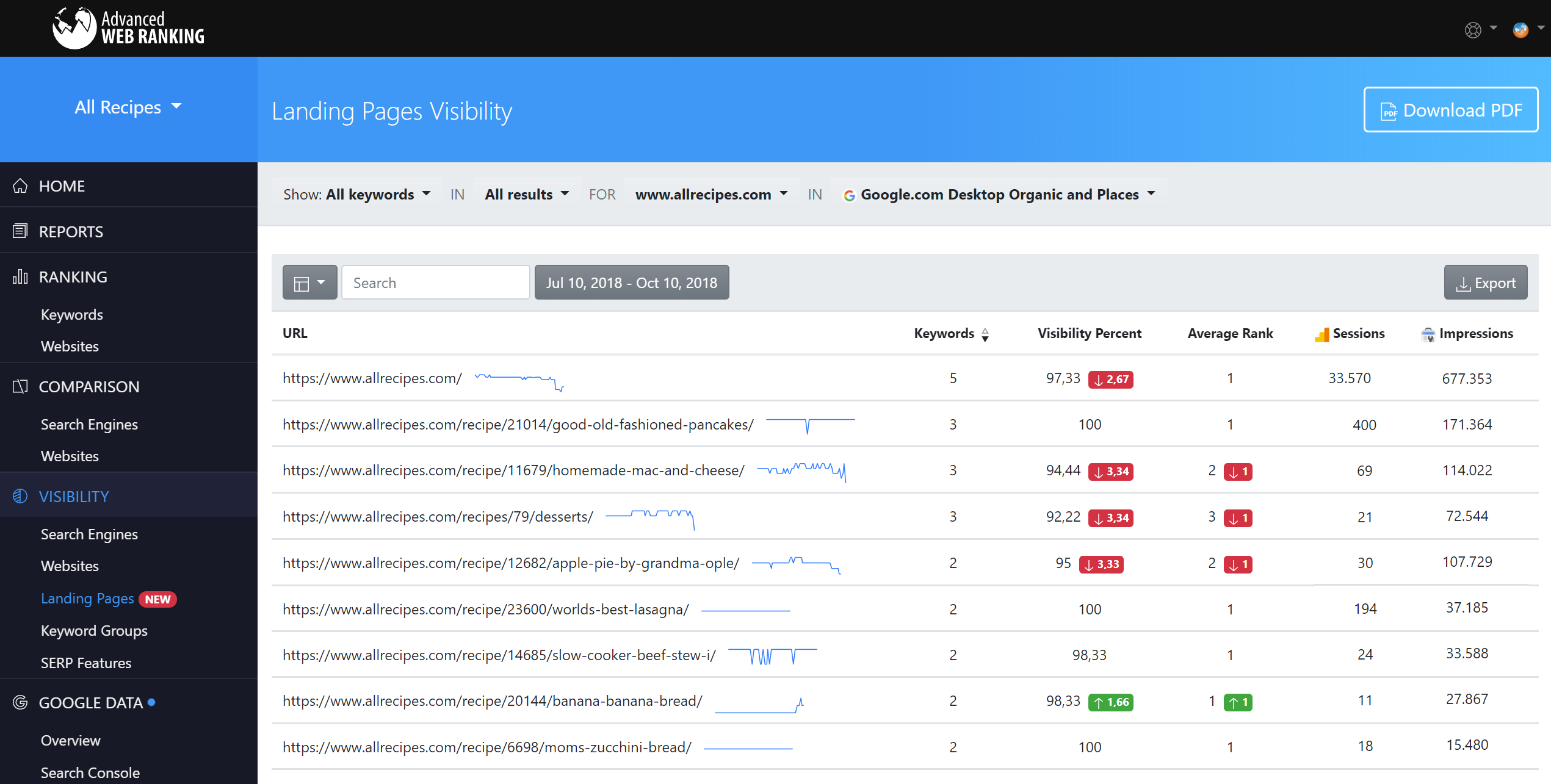The image size is (1551, 784).
Task: Select Search Console under Google Data
Action: tap(90, 772)
